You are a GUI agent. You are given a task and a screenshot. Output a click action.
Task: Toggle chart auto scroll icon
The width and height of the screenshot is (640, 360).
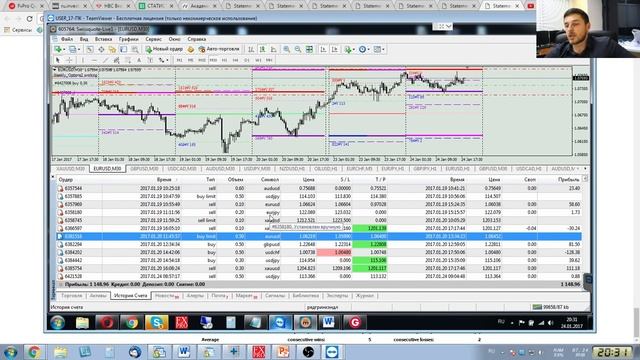tap(323, 49)
